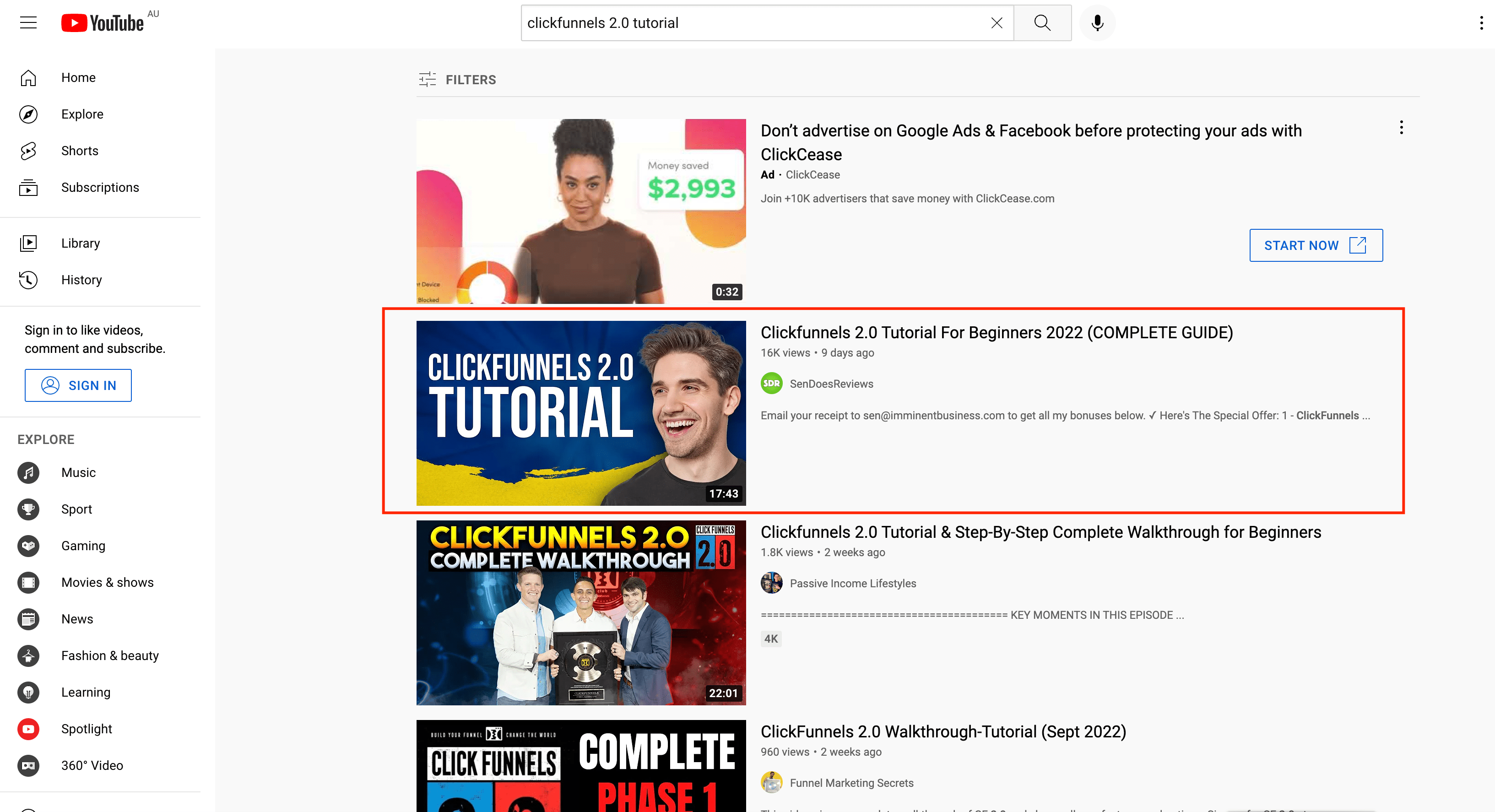Image resolution: width=1495 pixels, height=812 pixels.
Task: Open the Complete Walkthrough 22:01 thumbnail
Action: (581, 612)
